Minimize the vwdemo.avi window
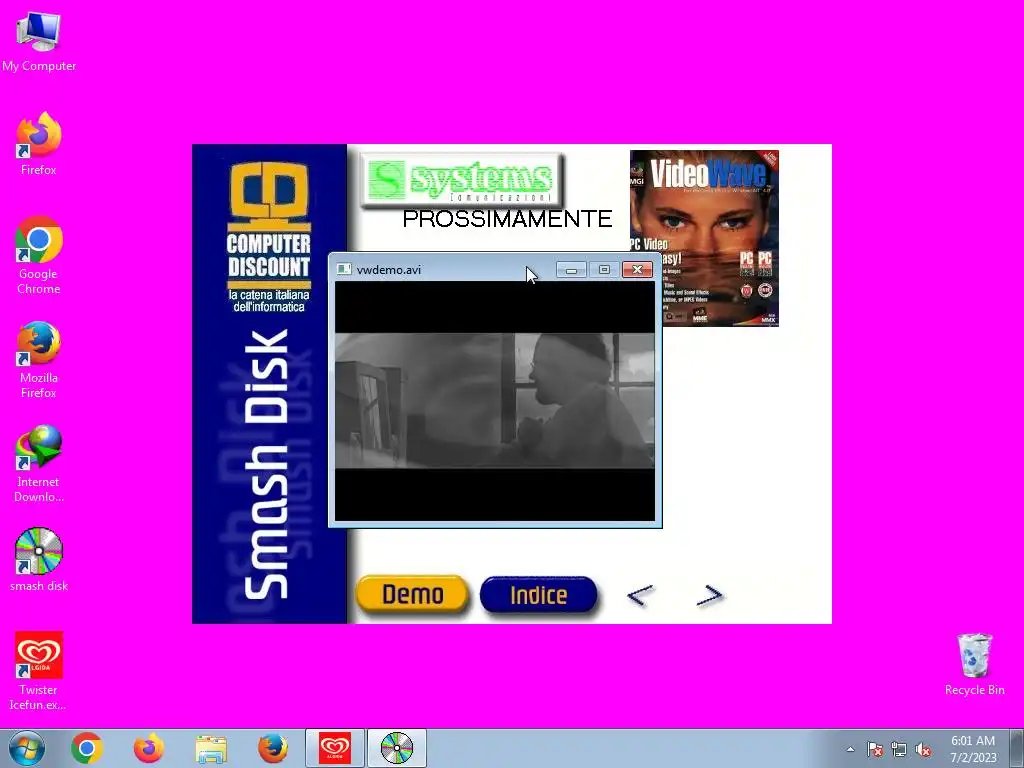 (571, 270)
